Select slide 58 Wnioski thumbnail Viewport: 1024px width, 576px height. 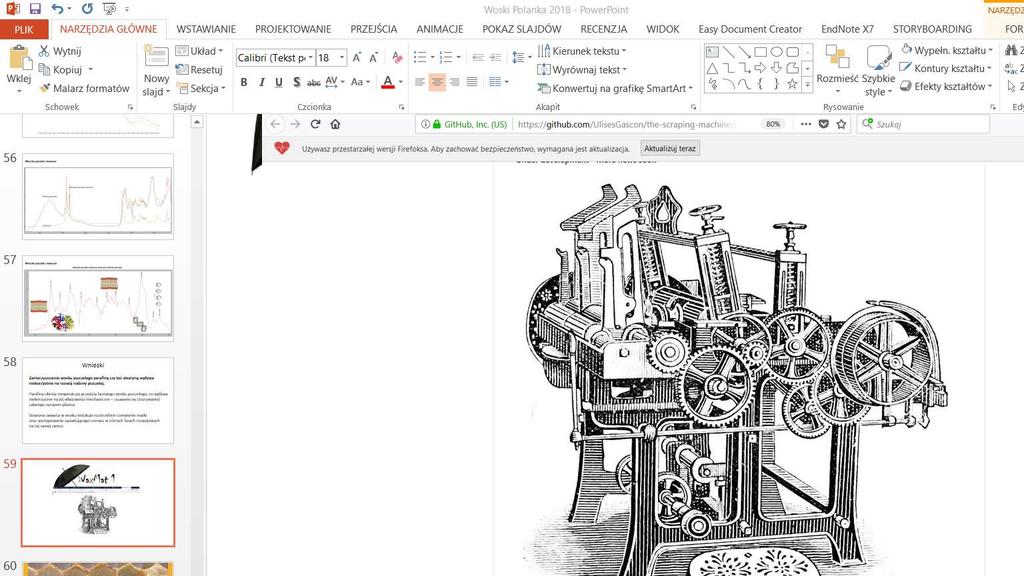pos(98,400)
